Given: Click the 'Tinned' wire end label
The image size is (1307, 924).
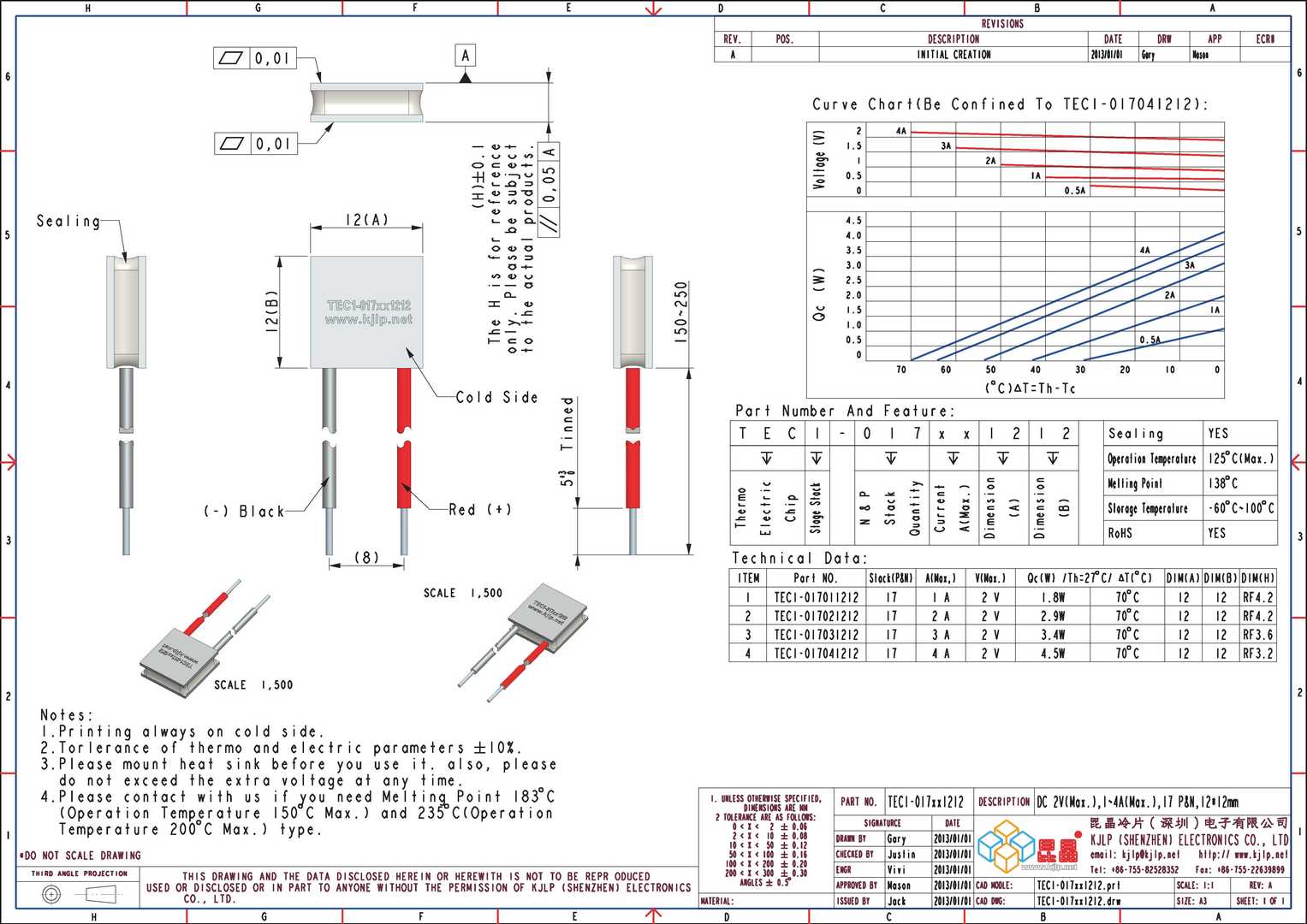Looking at the screenshot, I should (x=567, y=424).
